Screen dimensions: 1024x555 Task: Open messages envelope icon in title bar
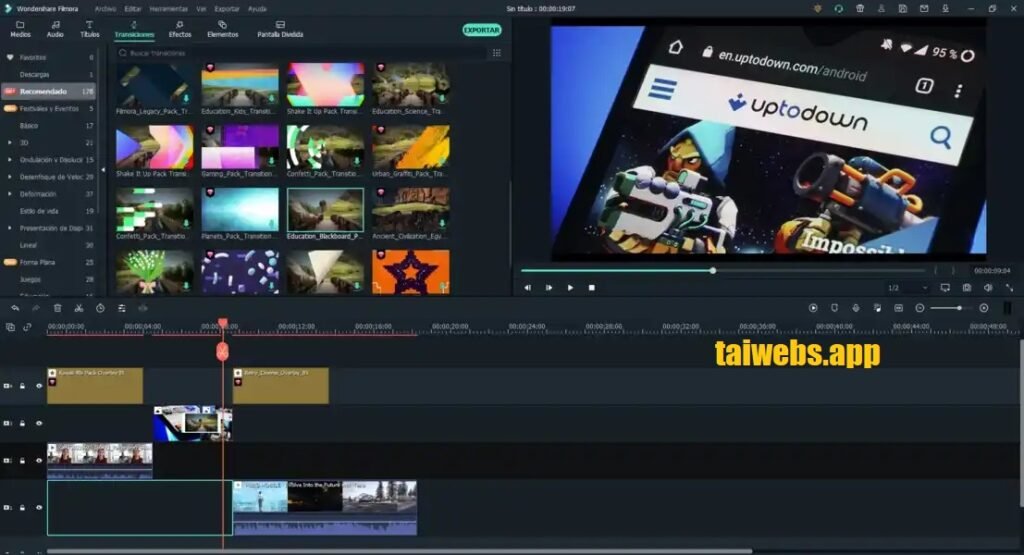pyautogui.click(x=924, y=8)
